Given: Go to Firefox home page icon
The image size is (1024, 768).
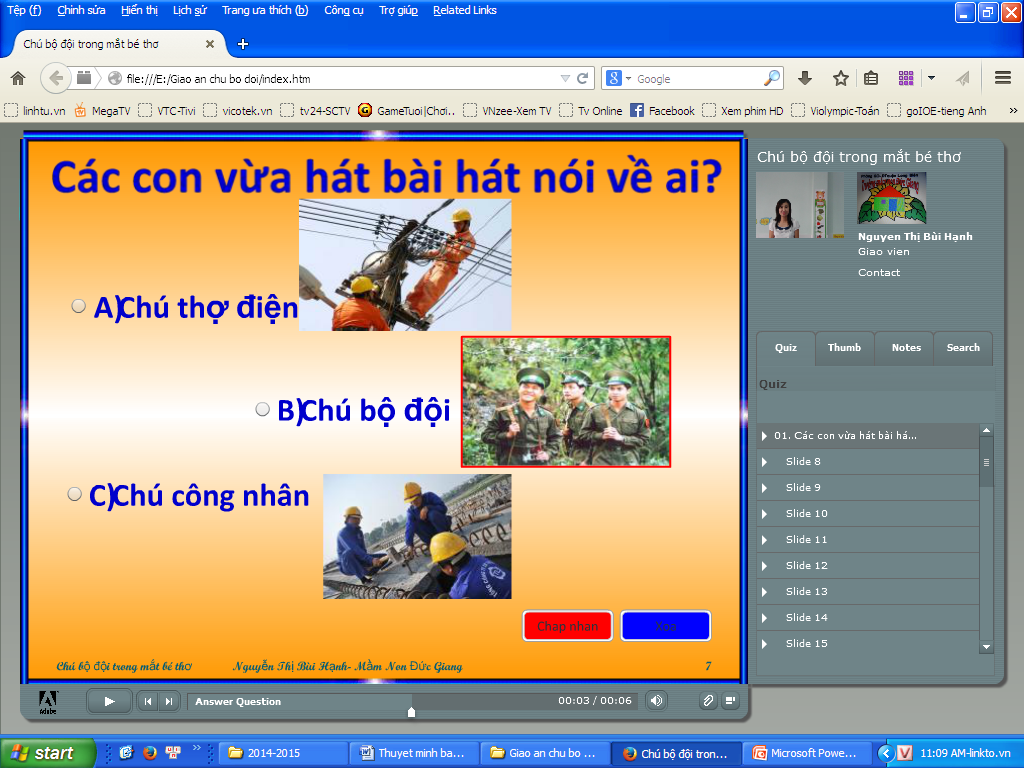Looking at the screenshot, I should [18, 78].
